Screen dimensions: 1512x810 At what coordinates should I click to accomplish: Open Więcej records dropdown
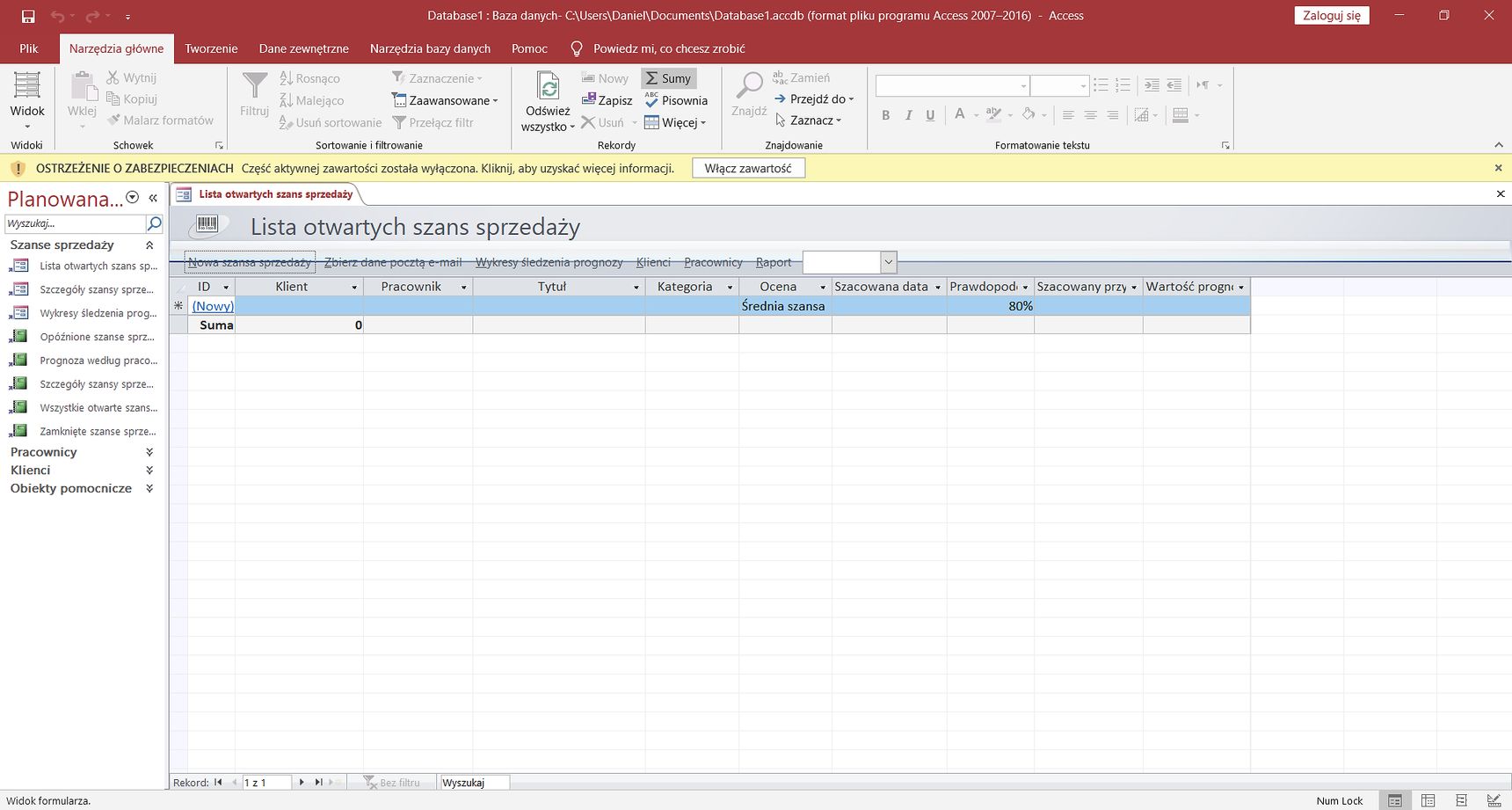[675, 122]
